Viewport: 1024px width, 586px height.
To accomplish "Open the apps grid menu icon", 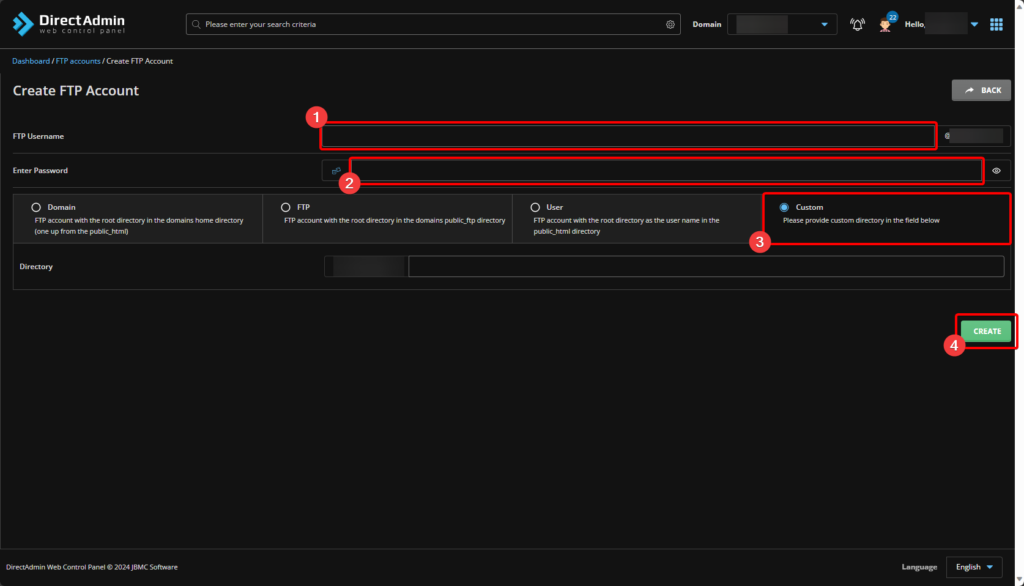I will [x=996, y=24].
